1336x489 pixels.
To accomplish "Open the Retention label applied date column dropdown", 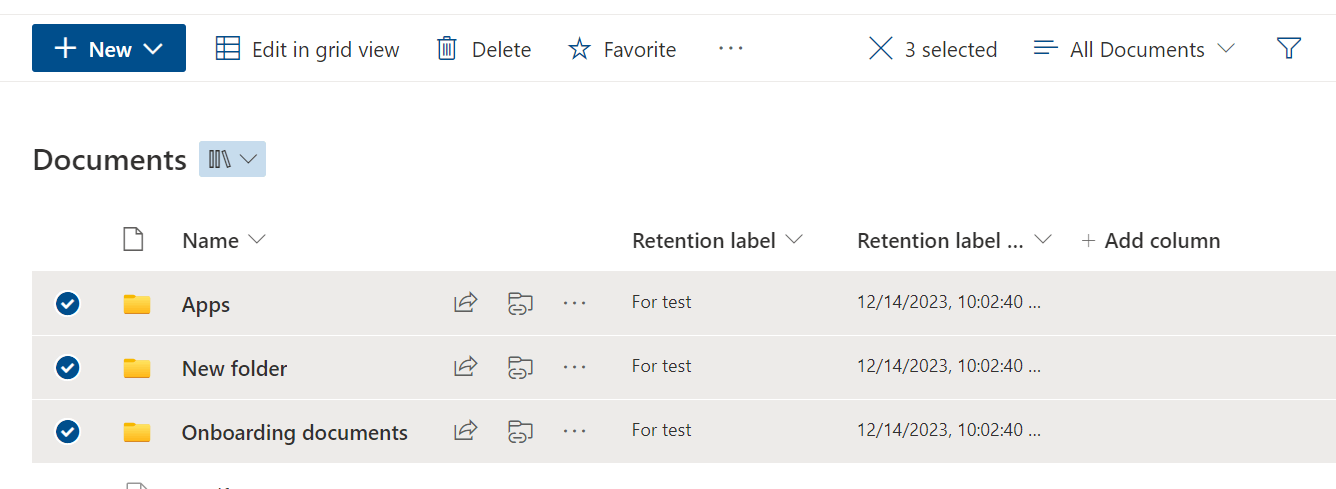I will tap(955, 241).
